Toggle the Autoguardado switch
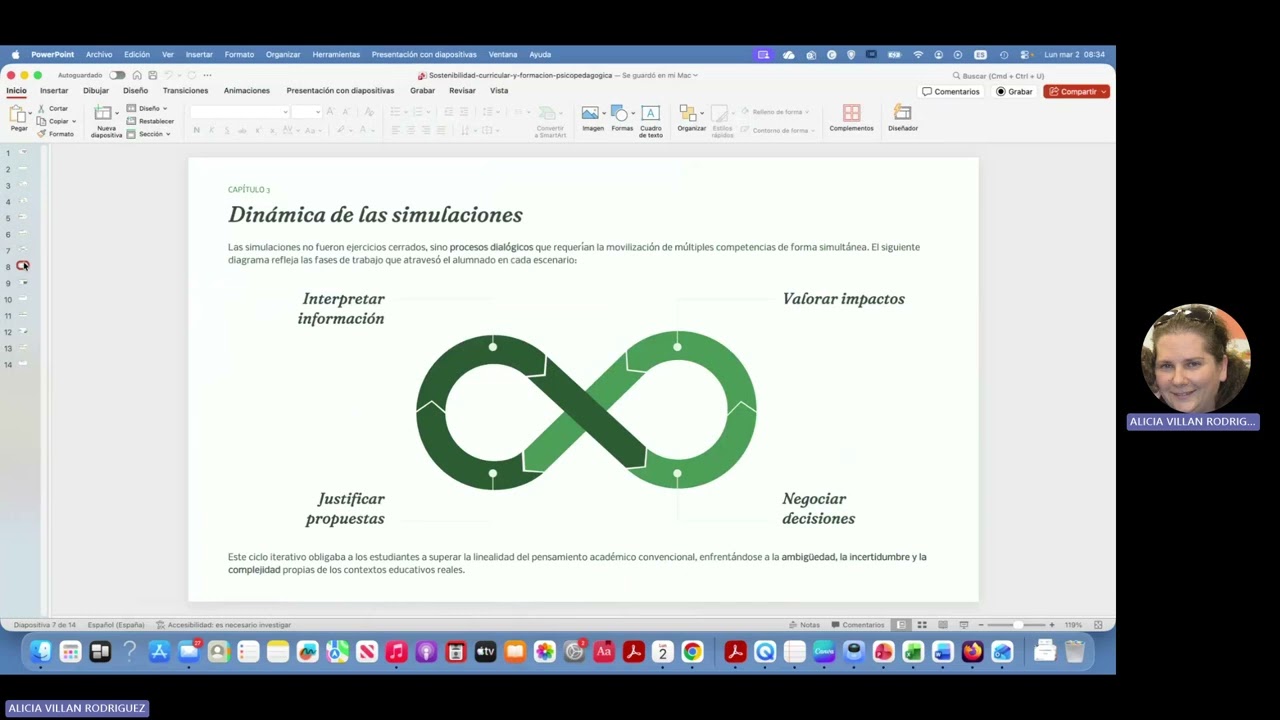Viewport: 1280px width, 720px height. (117, 75)
